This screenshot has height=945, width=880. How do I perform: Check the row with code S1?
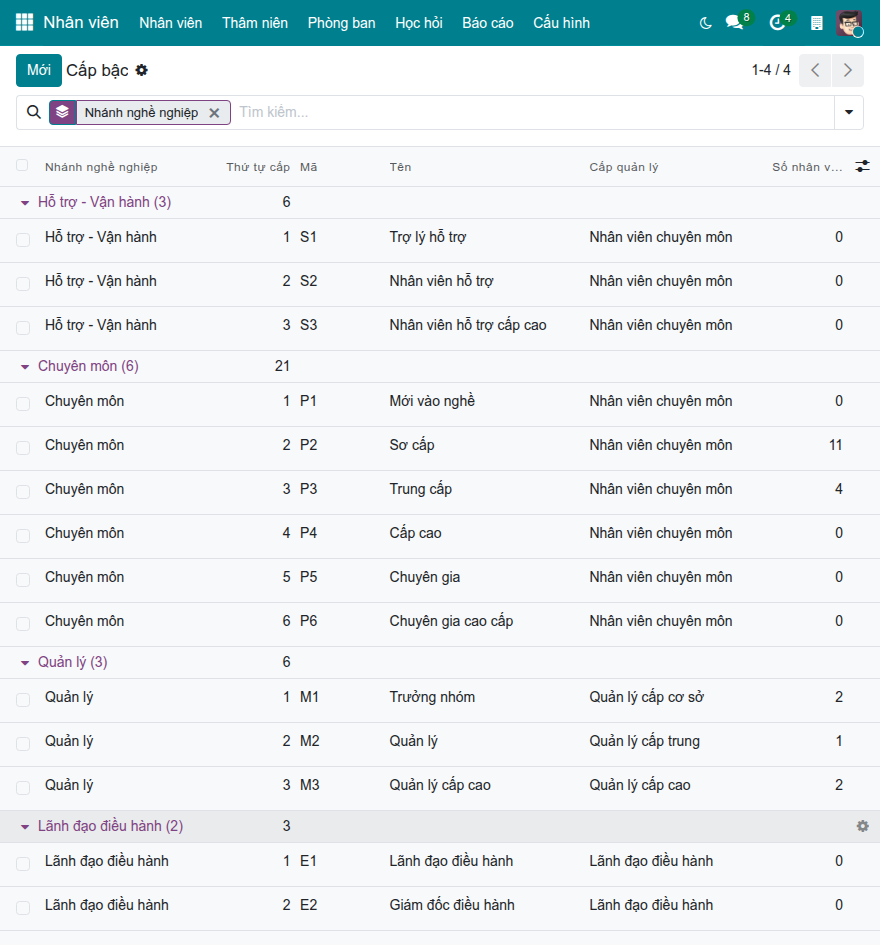point(23,240)
